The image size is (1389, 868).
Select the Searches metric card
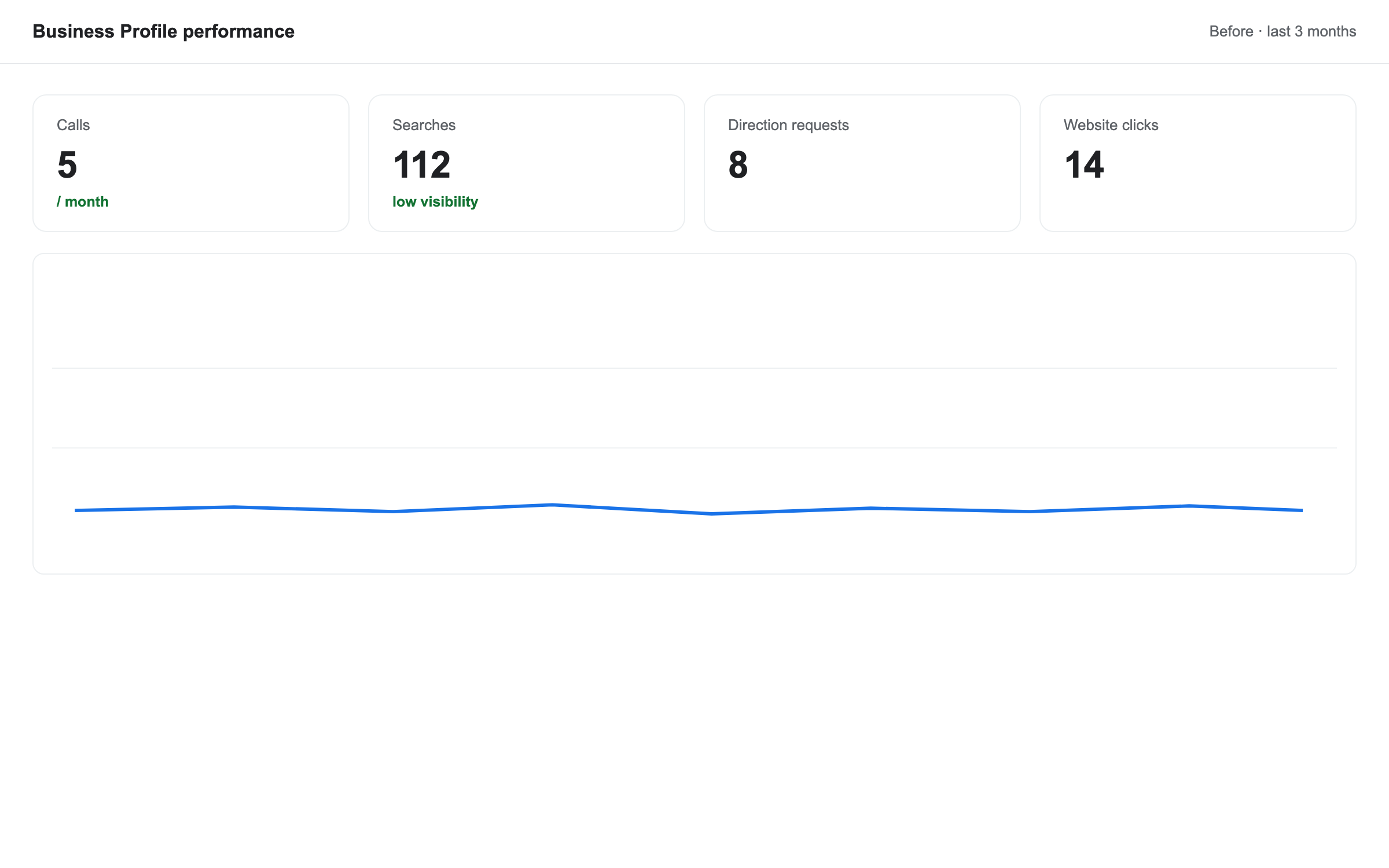[x=527, y=163]
